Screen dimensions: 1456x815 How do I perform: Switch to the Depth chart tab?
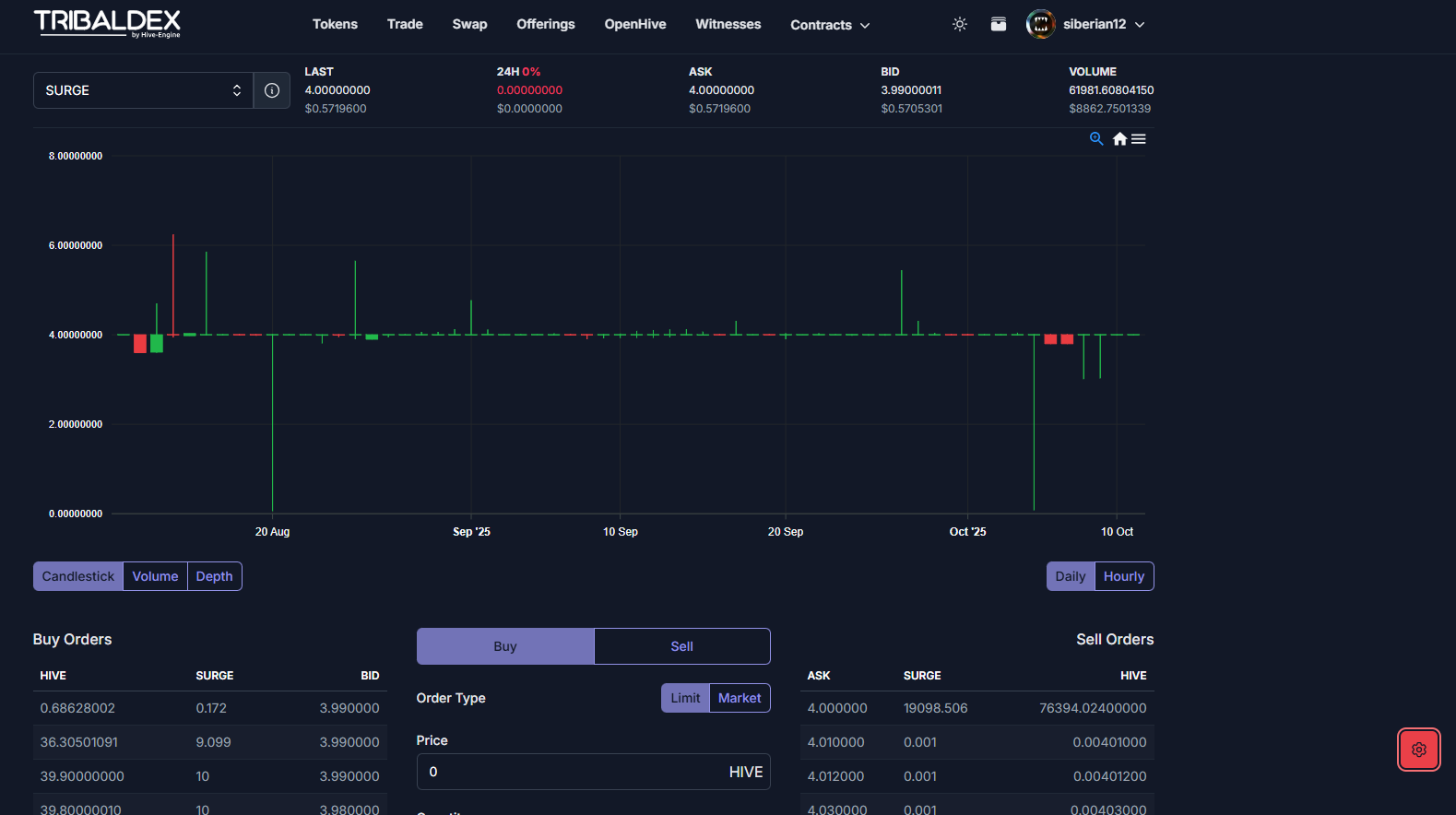tap(214, 576)
